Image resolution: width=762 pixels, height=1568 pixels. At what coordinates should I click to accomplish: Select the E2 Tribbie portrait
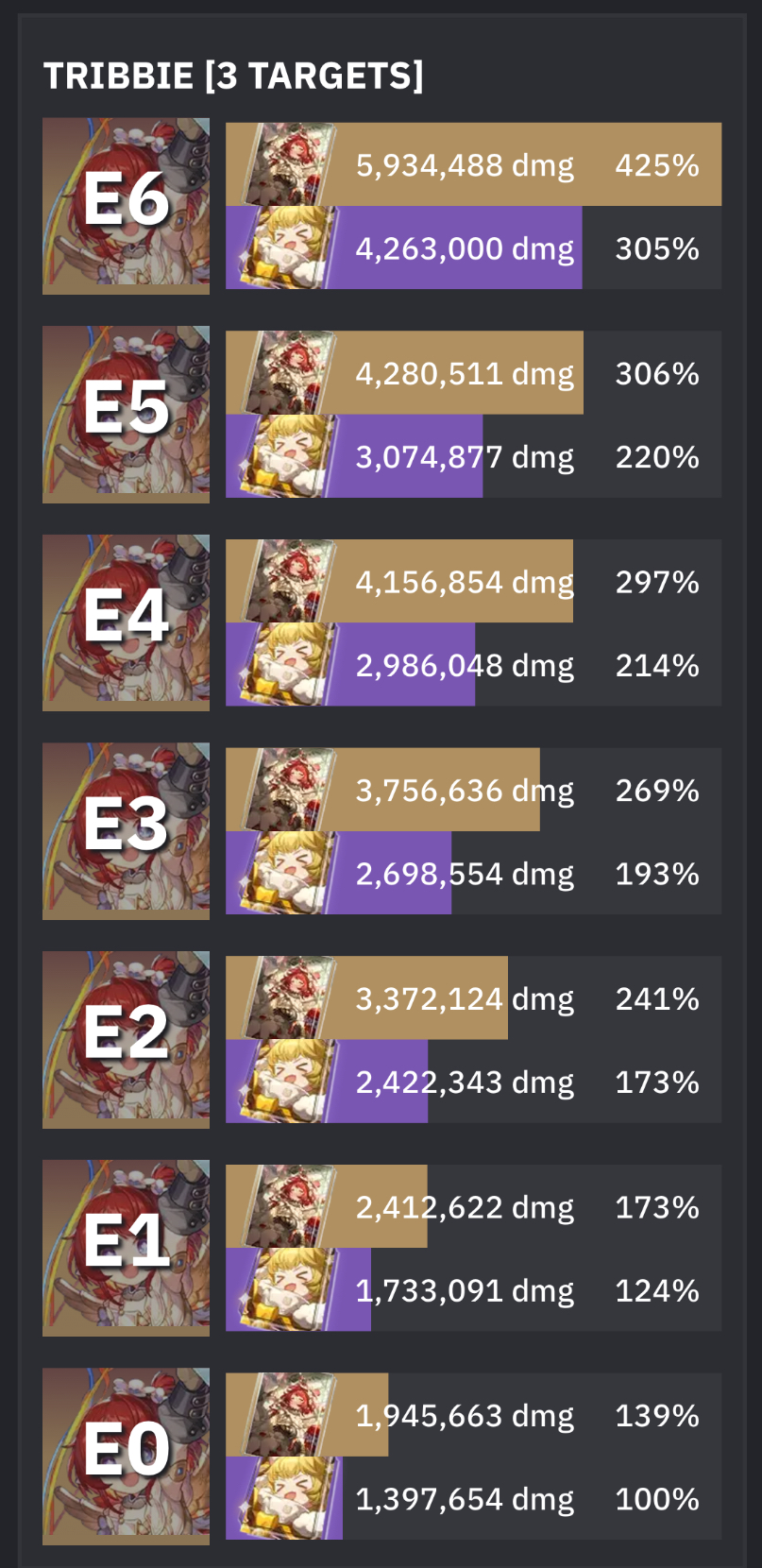126,1040
